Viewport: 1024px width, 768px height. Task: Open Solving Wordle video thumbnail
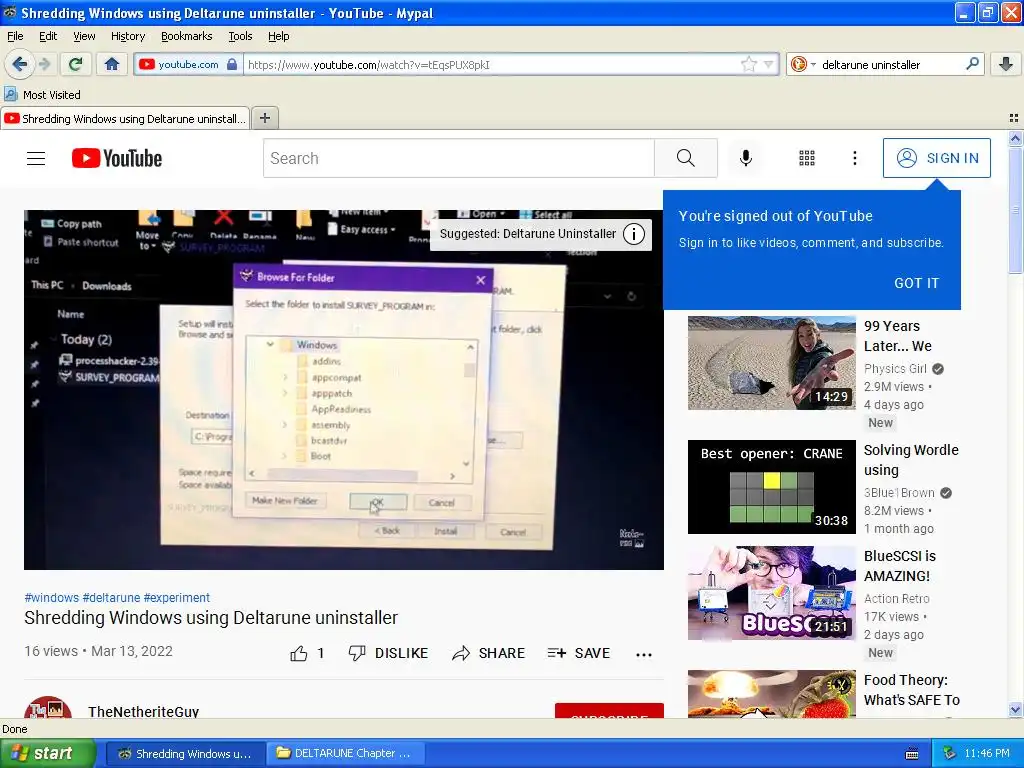click(x=771, y=487)
